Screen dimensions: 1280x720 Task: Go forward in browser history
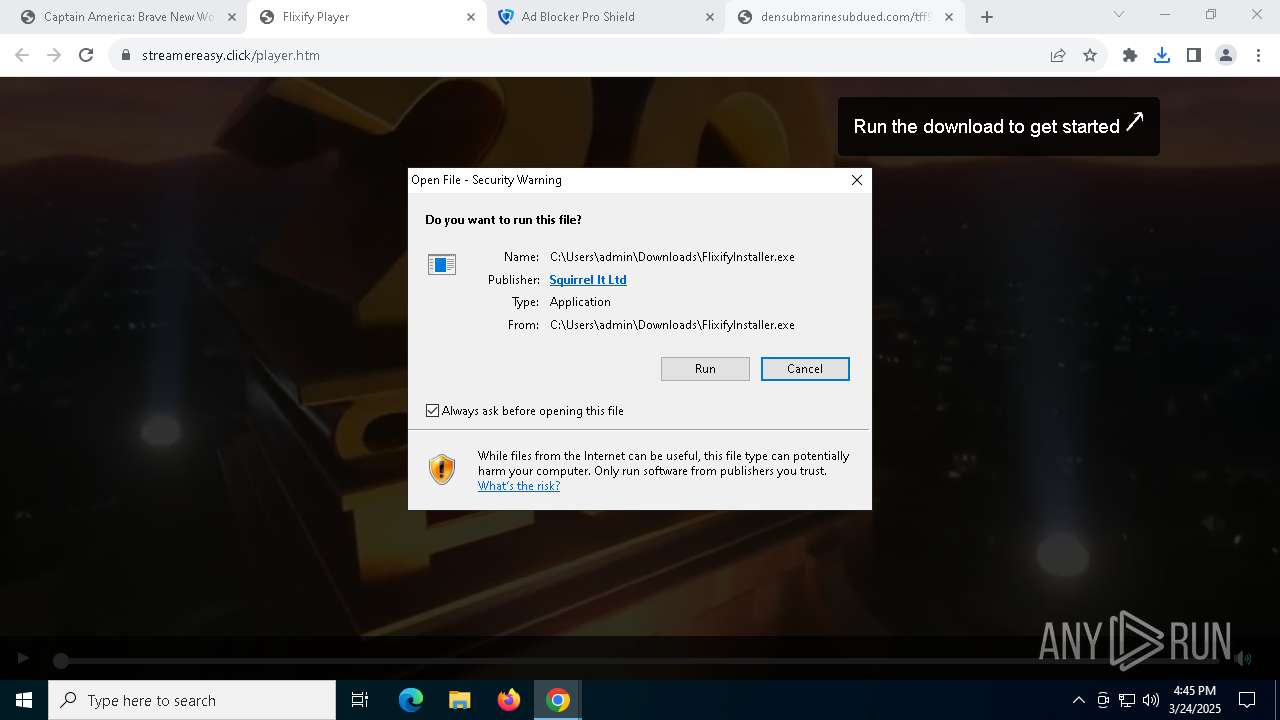pos(54,55)
